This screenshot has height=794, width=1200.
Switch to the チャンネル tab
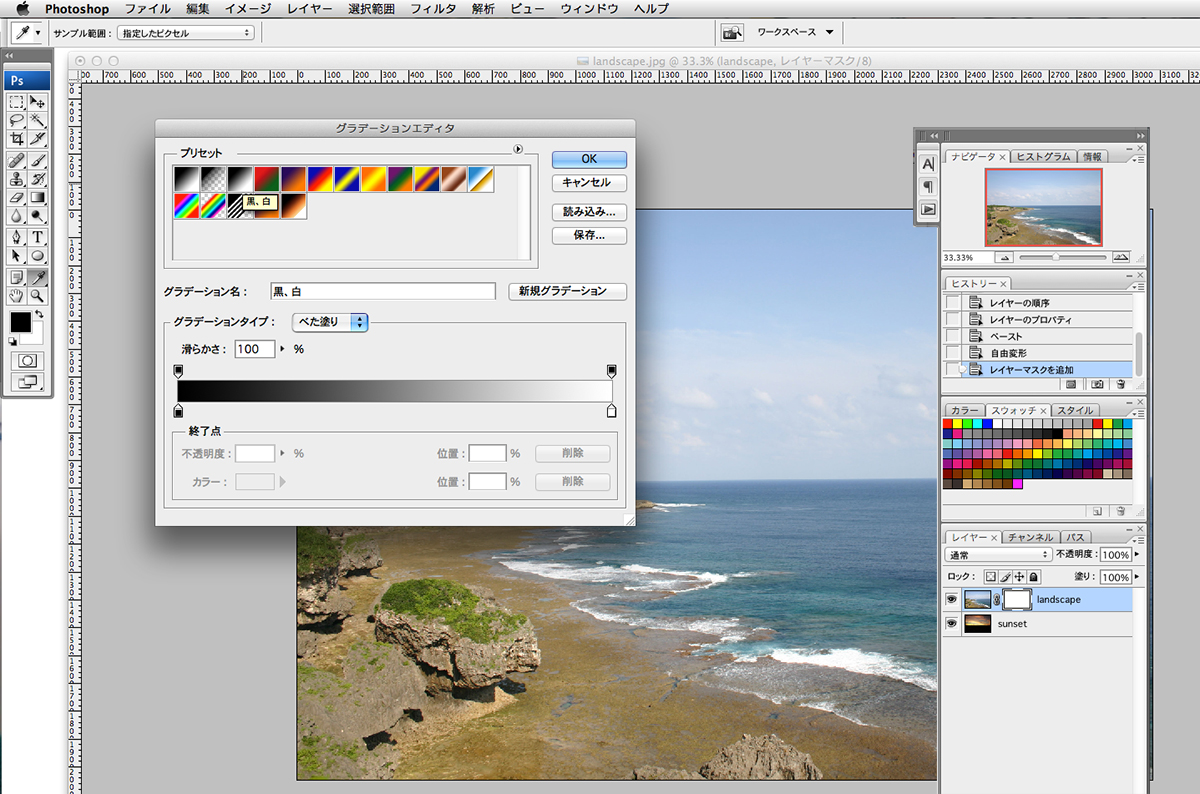click(1031, 537)
